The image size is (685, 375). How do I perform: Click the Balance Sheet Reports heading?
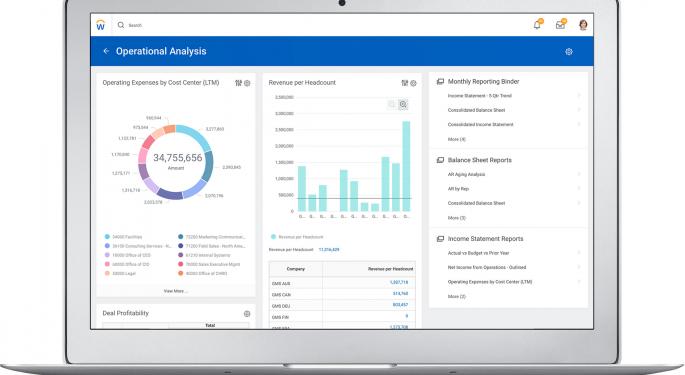pyautogui.click(x=480, y=160)
